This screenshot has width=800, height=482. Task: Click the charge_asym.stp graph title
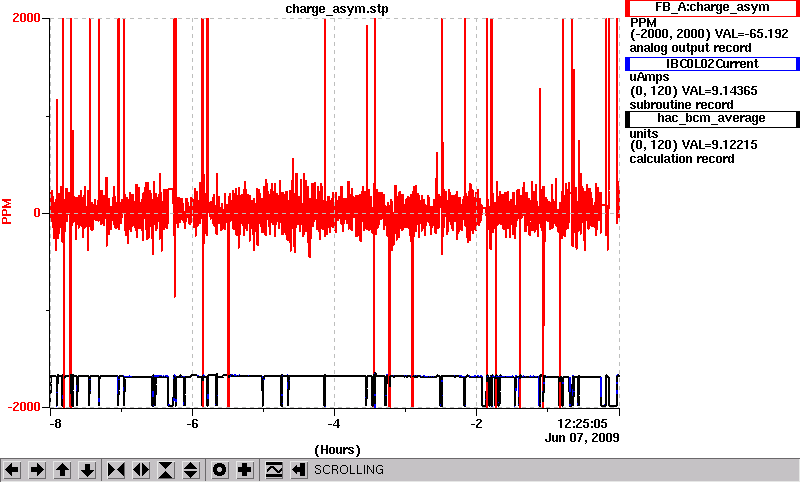click(x=337, y=9)
